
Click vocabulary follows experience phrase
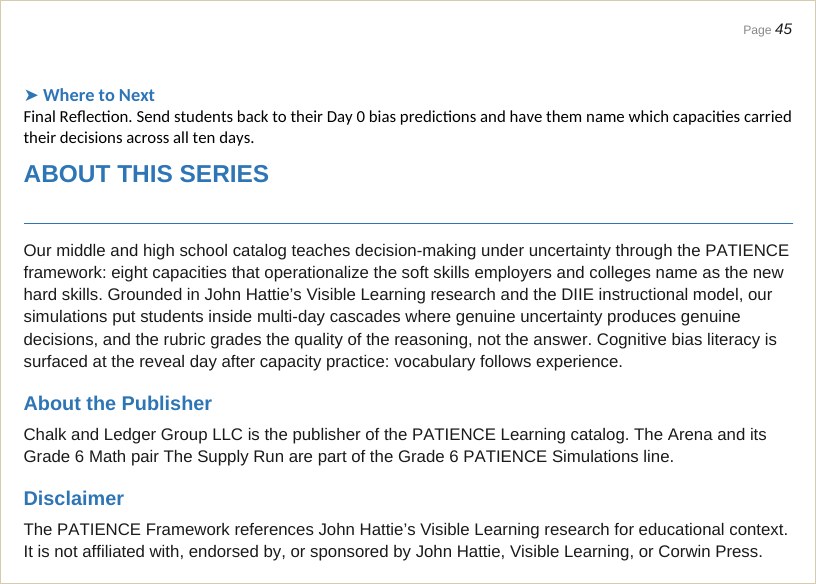click(x=506, y=361)
